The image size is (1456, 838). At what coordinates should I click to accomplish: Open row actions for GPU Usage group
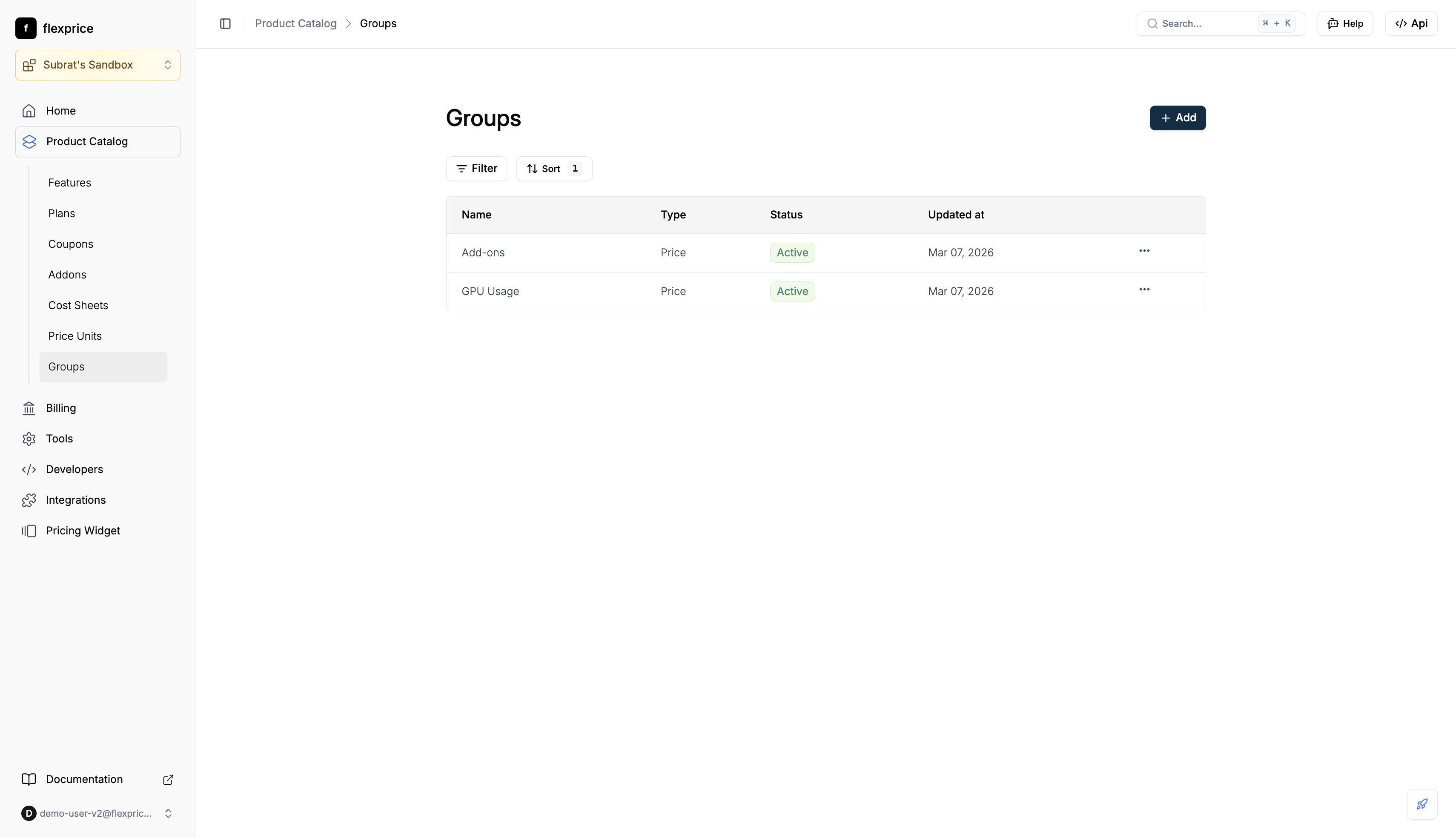point(1144,290)
